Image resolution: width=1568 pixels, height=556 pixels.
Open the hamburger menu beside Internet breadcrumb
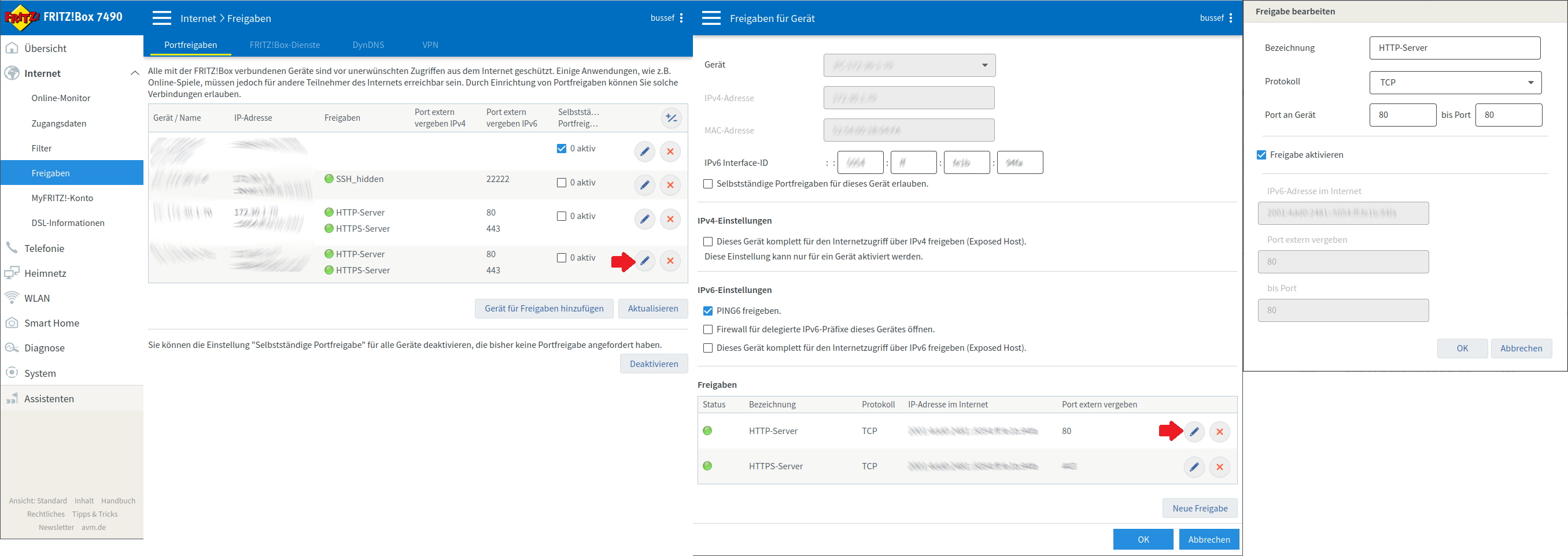pos(162,18)
